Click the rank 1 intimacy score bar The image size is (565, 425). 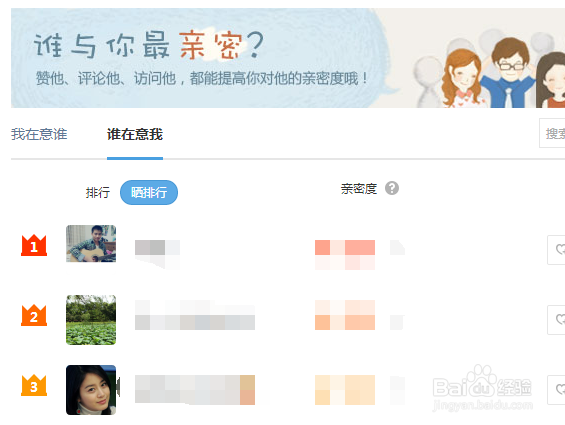click(345, 254)
